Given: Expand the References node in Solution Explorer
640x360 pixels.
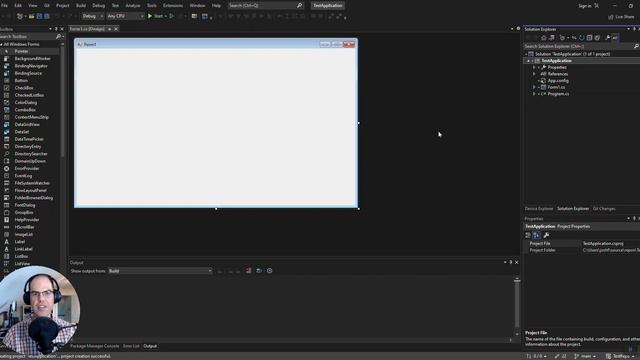Looking at the screenshot, I should (x=534, y=74).
